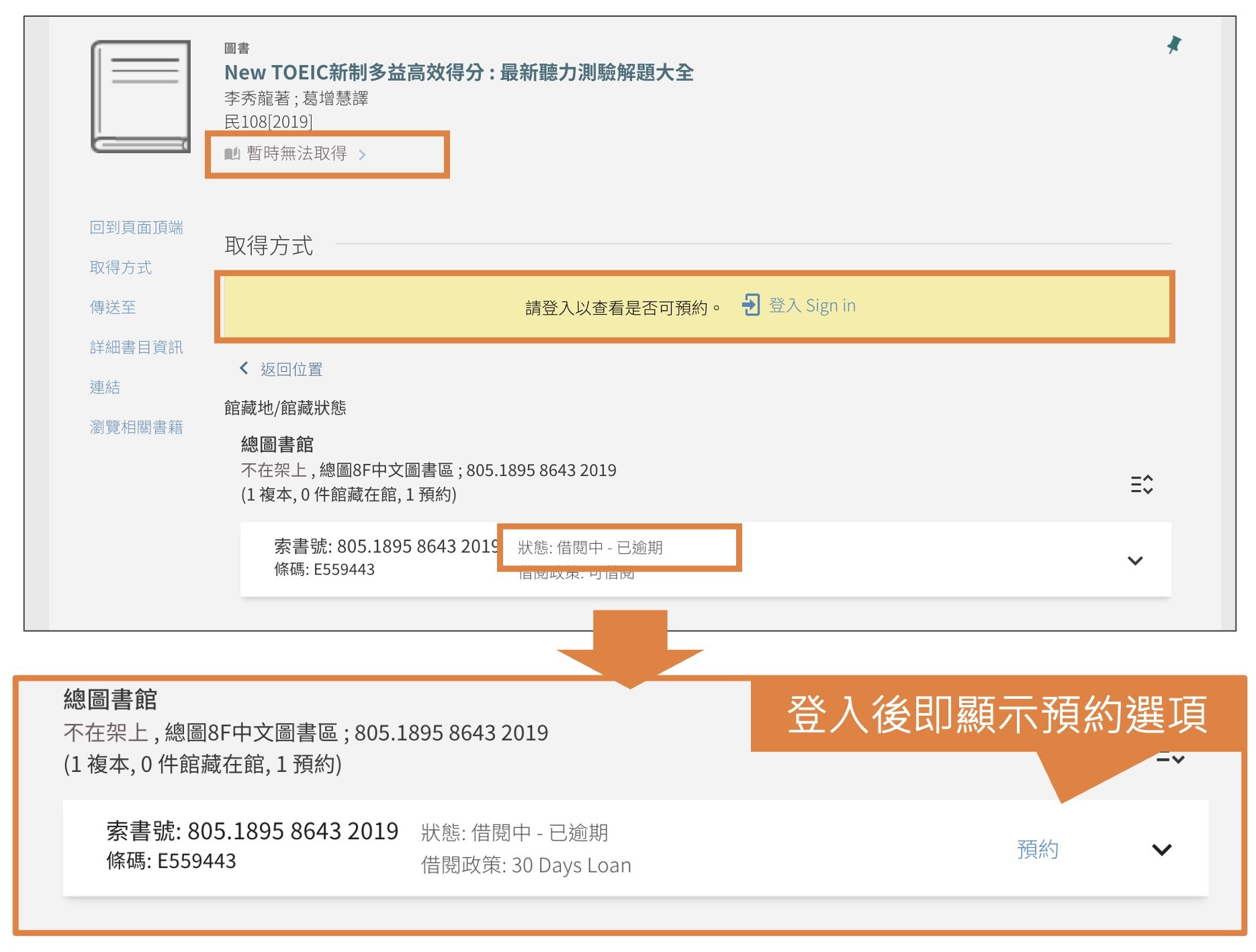
Task: Navigate to the 連結 section
Action: [105, 387]
